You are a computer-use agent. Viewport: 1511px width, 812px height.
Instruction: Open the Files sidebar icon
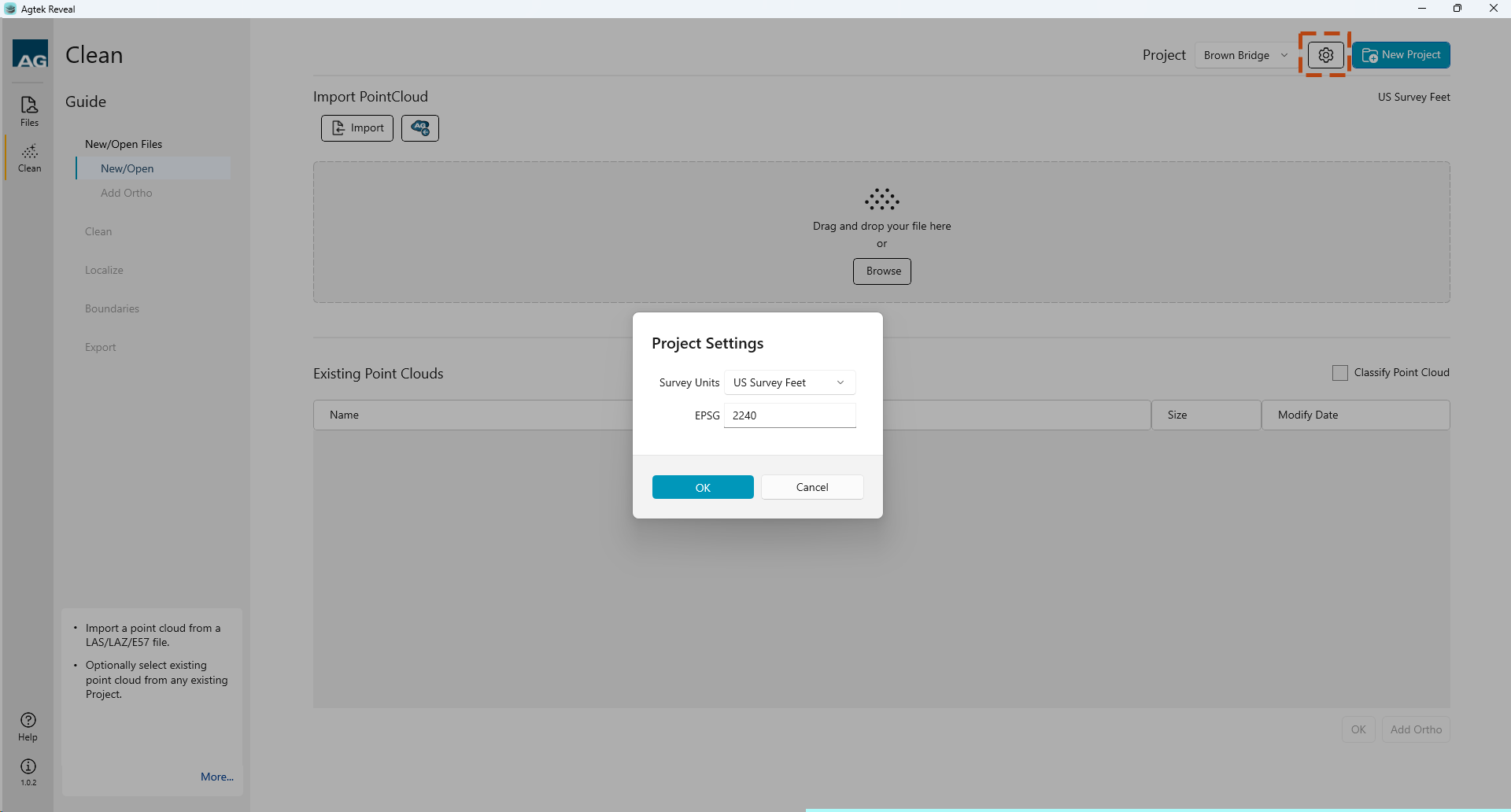(x=29, y=111)
